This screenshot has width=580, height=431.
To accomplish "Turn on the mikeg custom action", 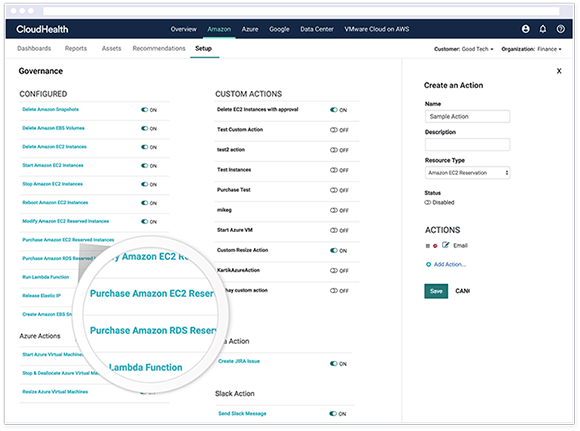I will pyautogui.click(x=334, y=210).
